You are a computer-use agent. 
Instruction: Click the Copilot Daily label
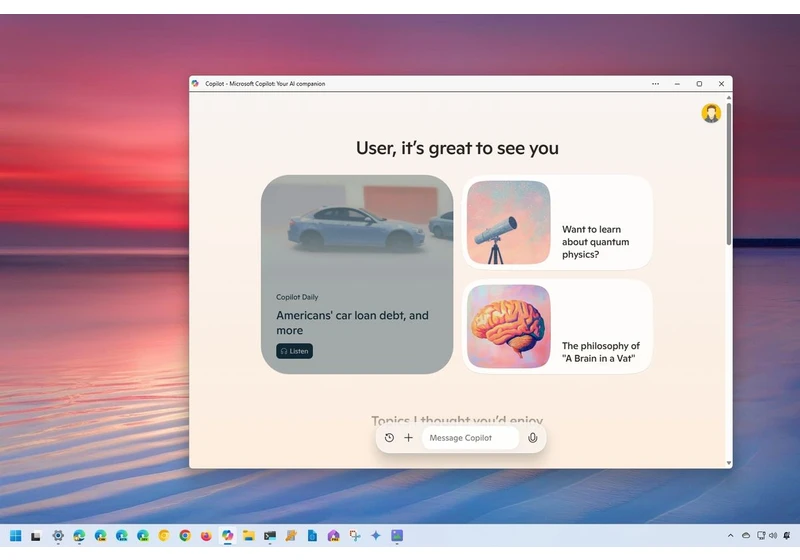[297, 297]
